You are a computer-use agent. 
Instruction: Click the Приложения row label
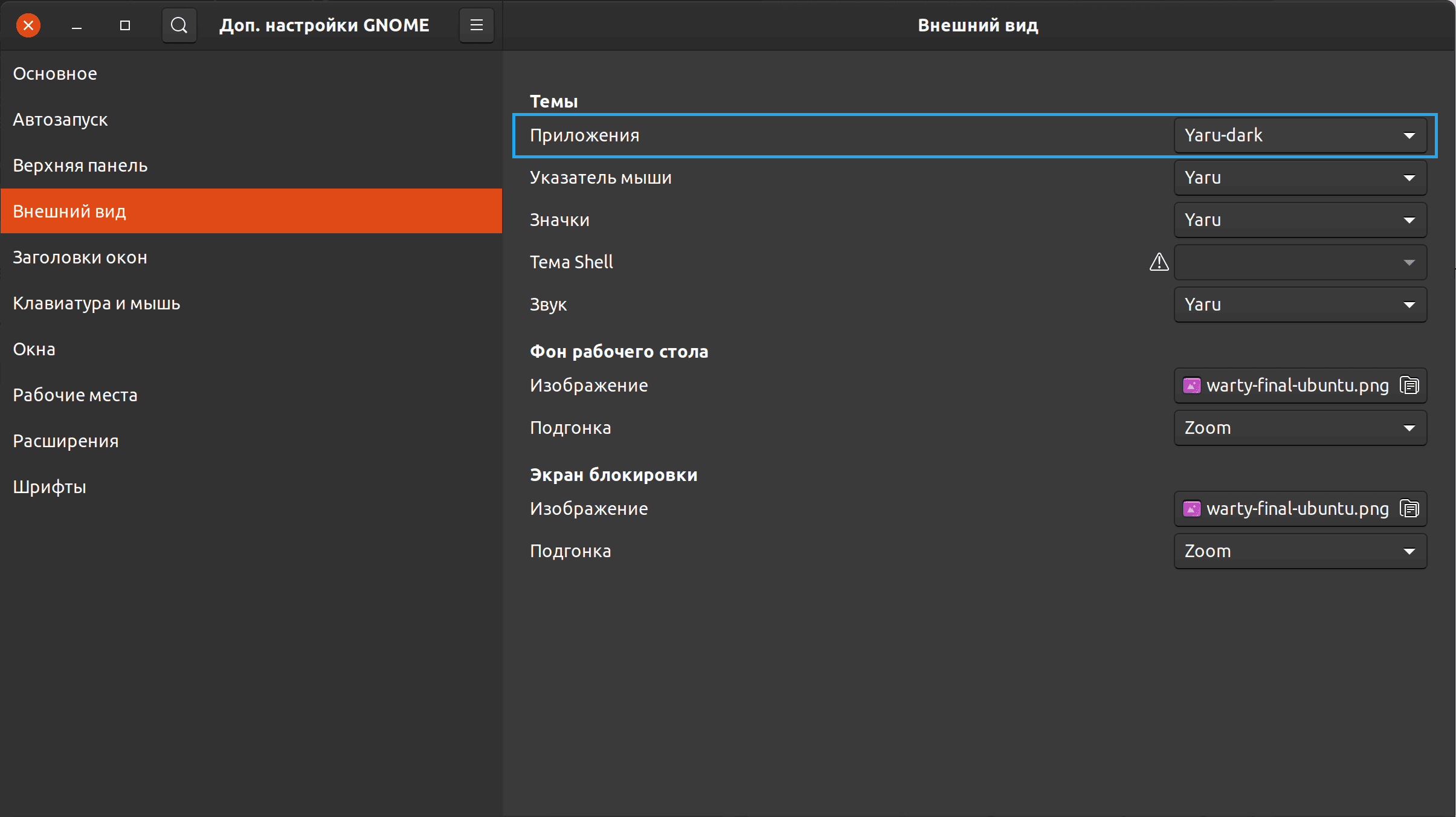pyautogui.click(x=584, y=135)
